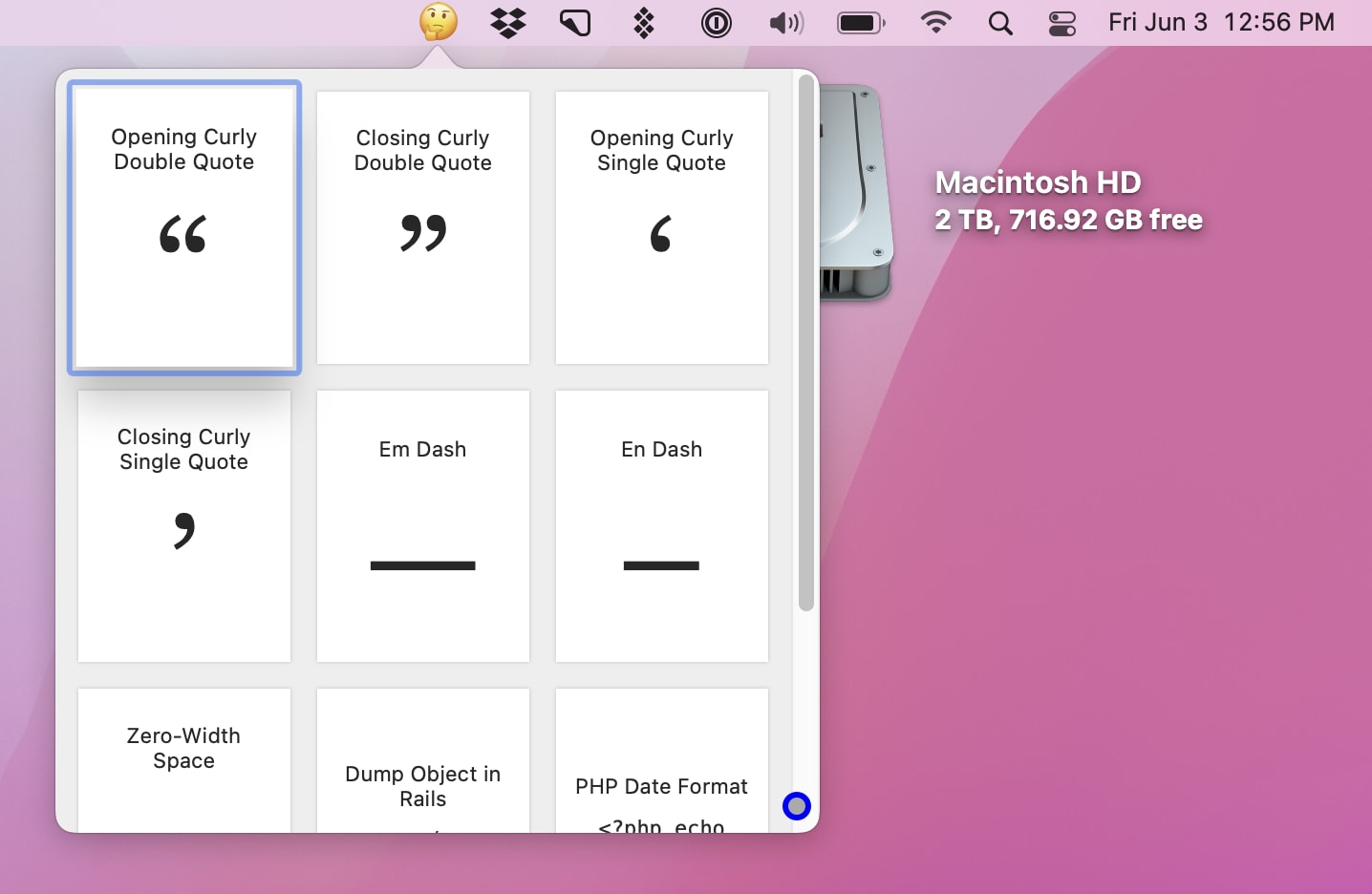Pick the Dump Object in Rails snippet

(423, 760)
